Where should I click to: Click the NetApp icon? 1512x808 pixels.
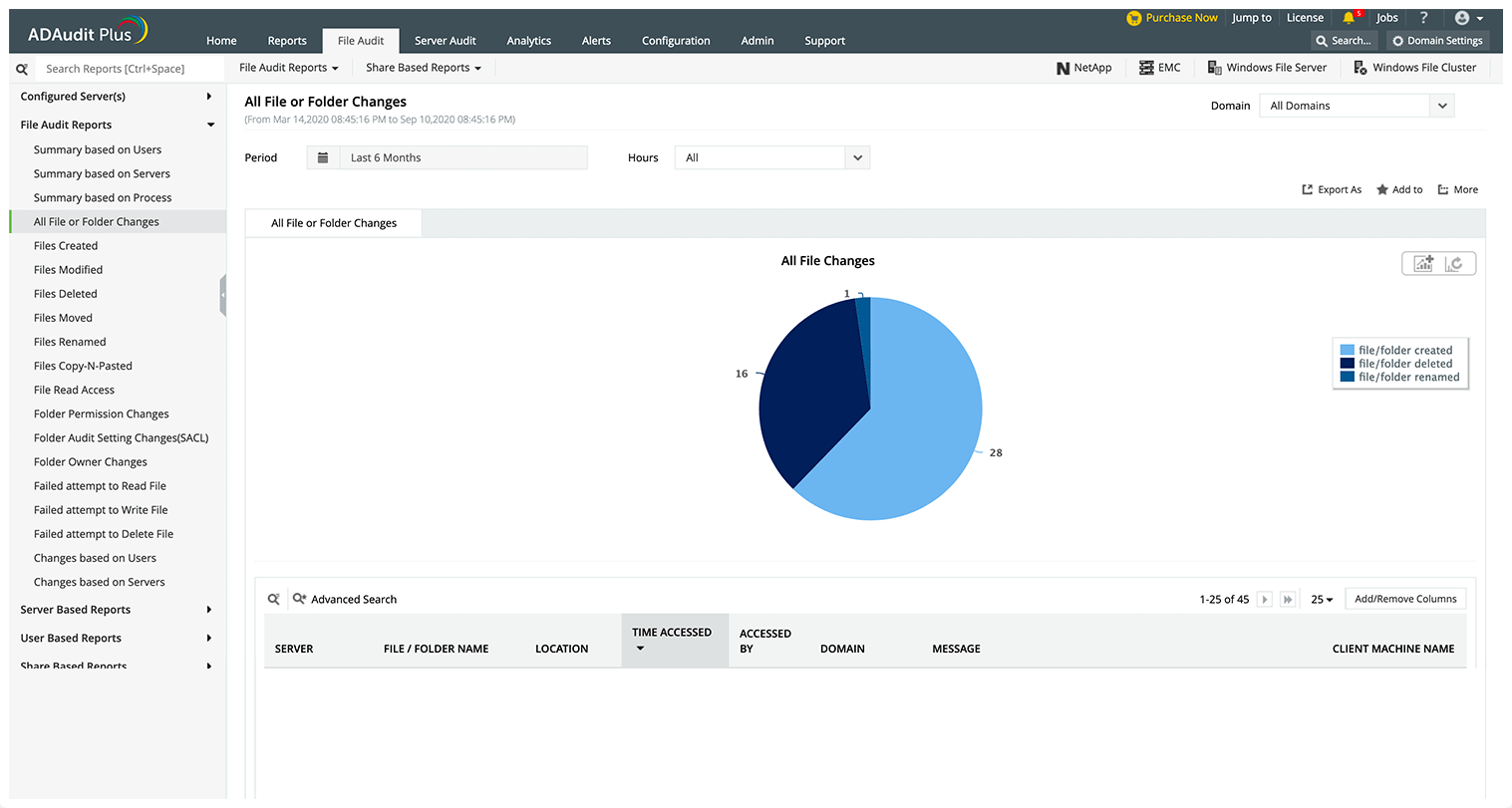(1062, 68)
